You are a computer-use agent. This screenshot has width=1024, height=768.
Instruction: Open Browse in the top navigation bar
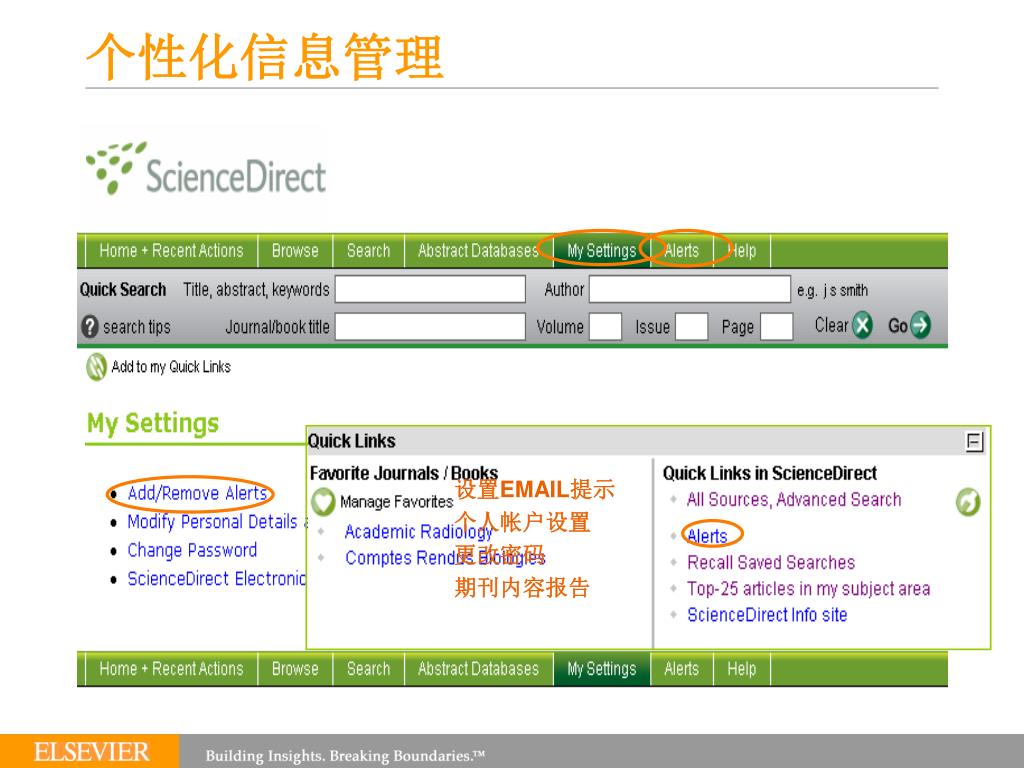point(295,251)
